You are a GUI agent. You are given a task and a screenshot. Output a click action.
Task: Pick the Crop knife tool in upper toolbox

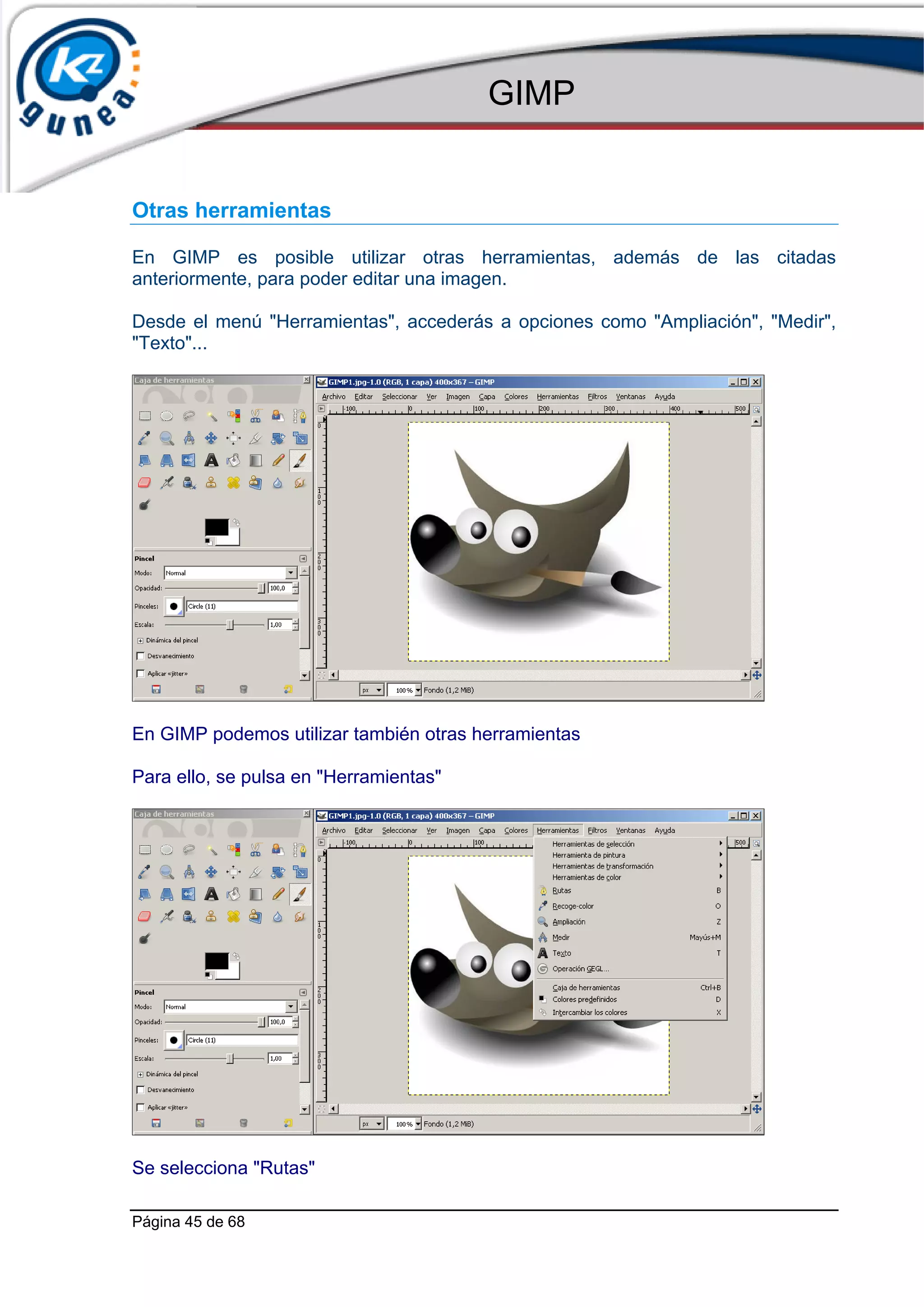[256, 439]
